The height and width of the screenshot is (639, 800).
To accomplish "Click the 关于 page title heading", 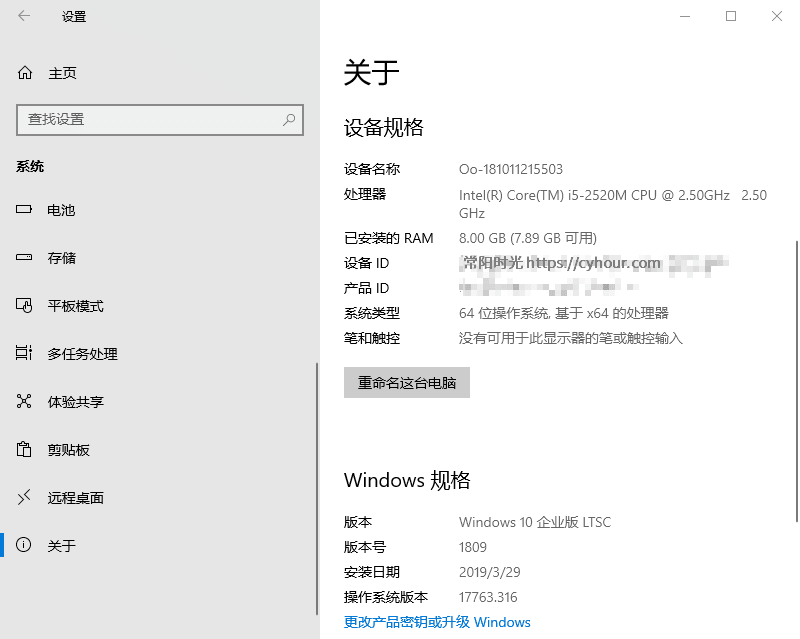I will 371,72.
